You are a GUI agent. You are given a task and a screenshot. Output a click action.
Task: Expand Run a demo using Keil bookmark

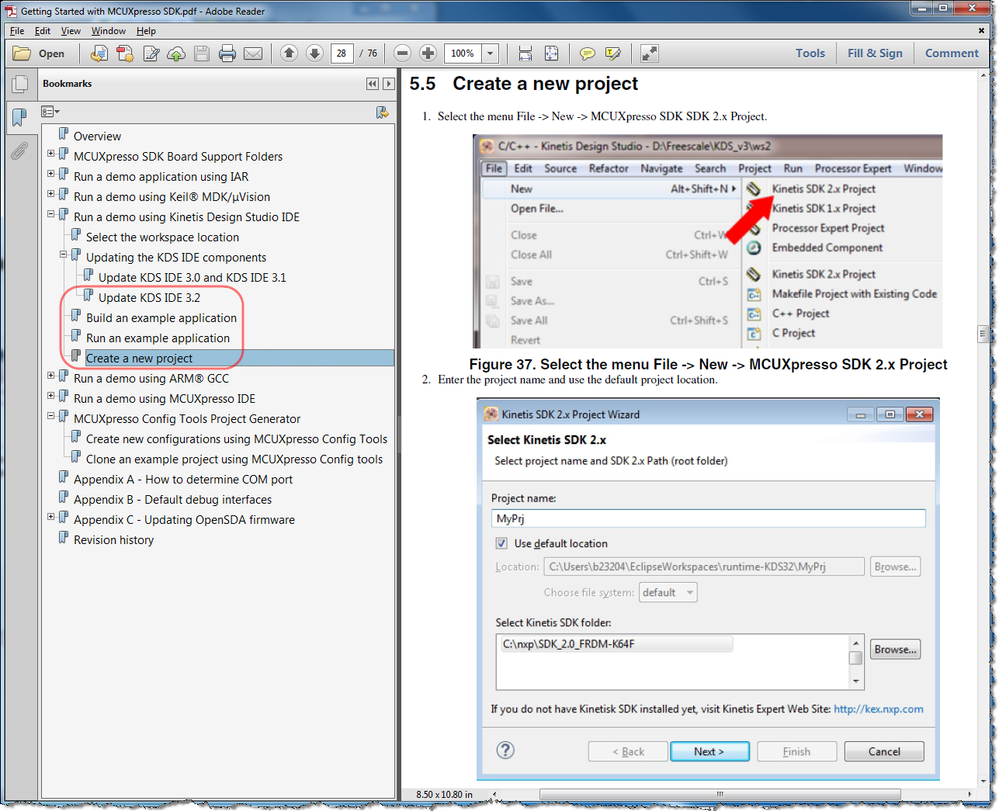click(51, 194)
